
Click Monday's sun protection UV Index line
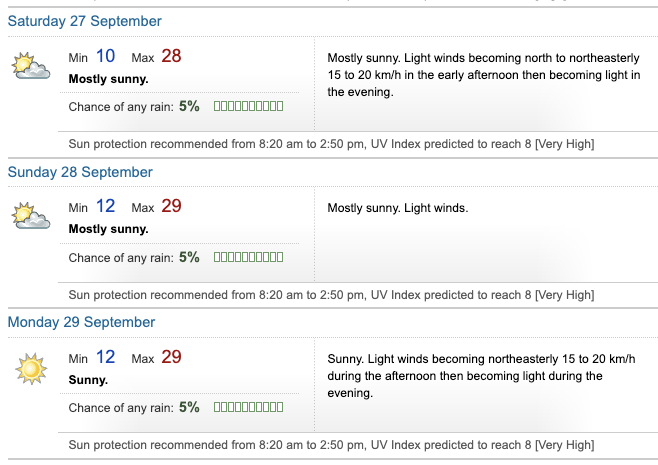pyautogui.click(x=331, y=445)
